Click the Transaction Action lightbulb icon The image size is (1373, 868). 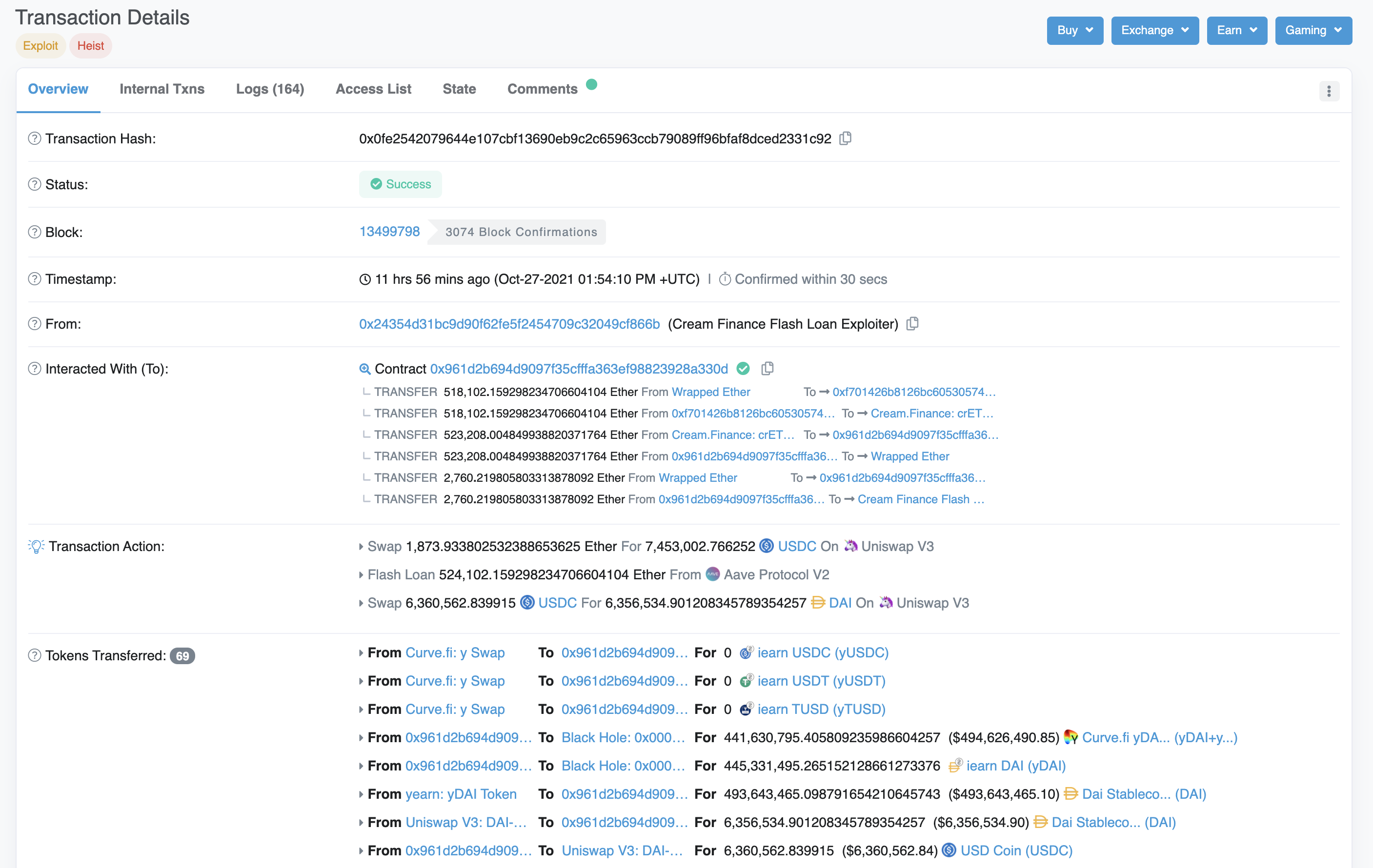coord(36,546)
